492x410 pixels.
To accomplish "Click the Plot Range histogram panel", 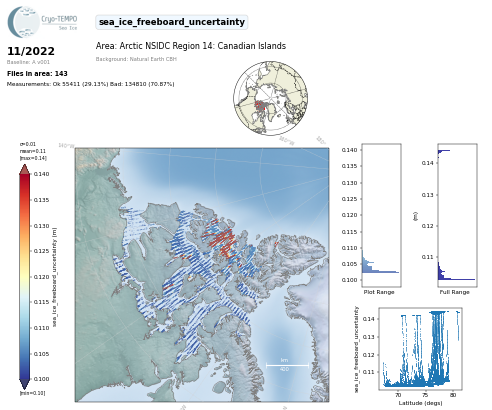I will [381, 215].
